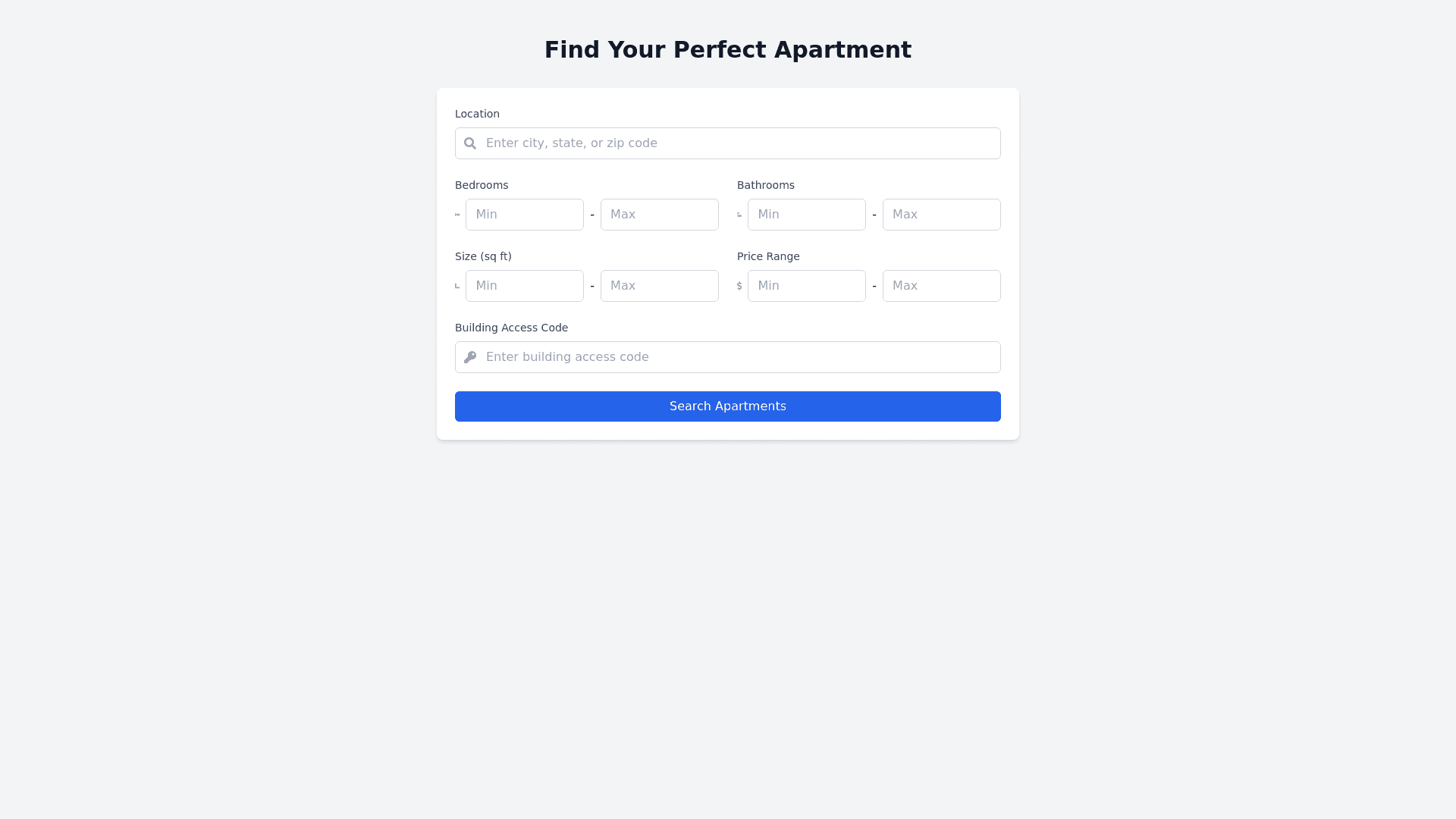1456x819 pixels.
Task: Click the Bathrooms Min input
Action: [807, 215]
